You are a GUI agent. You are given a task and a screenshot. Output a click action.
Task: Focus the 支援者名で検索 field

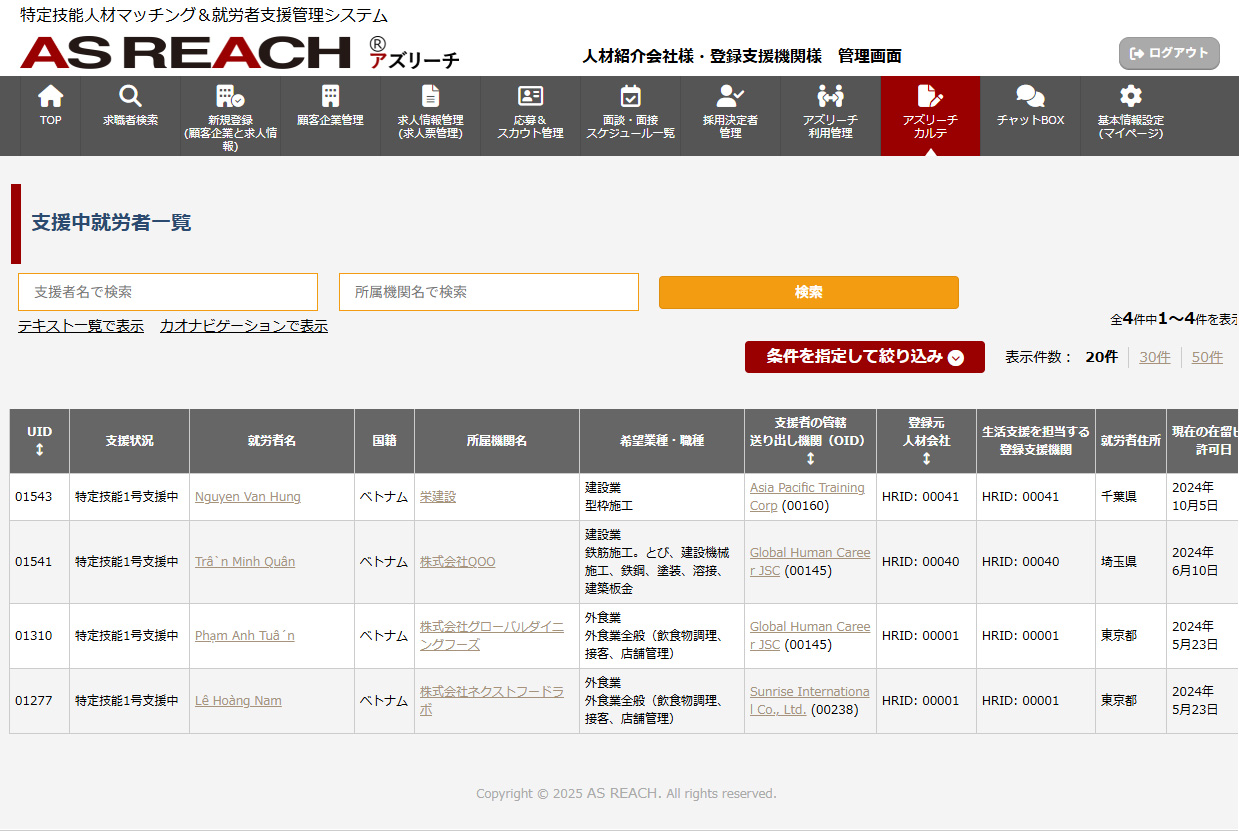(168, 292)
